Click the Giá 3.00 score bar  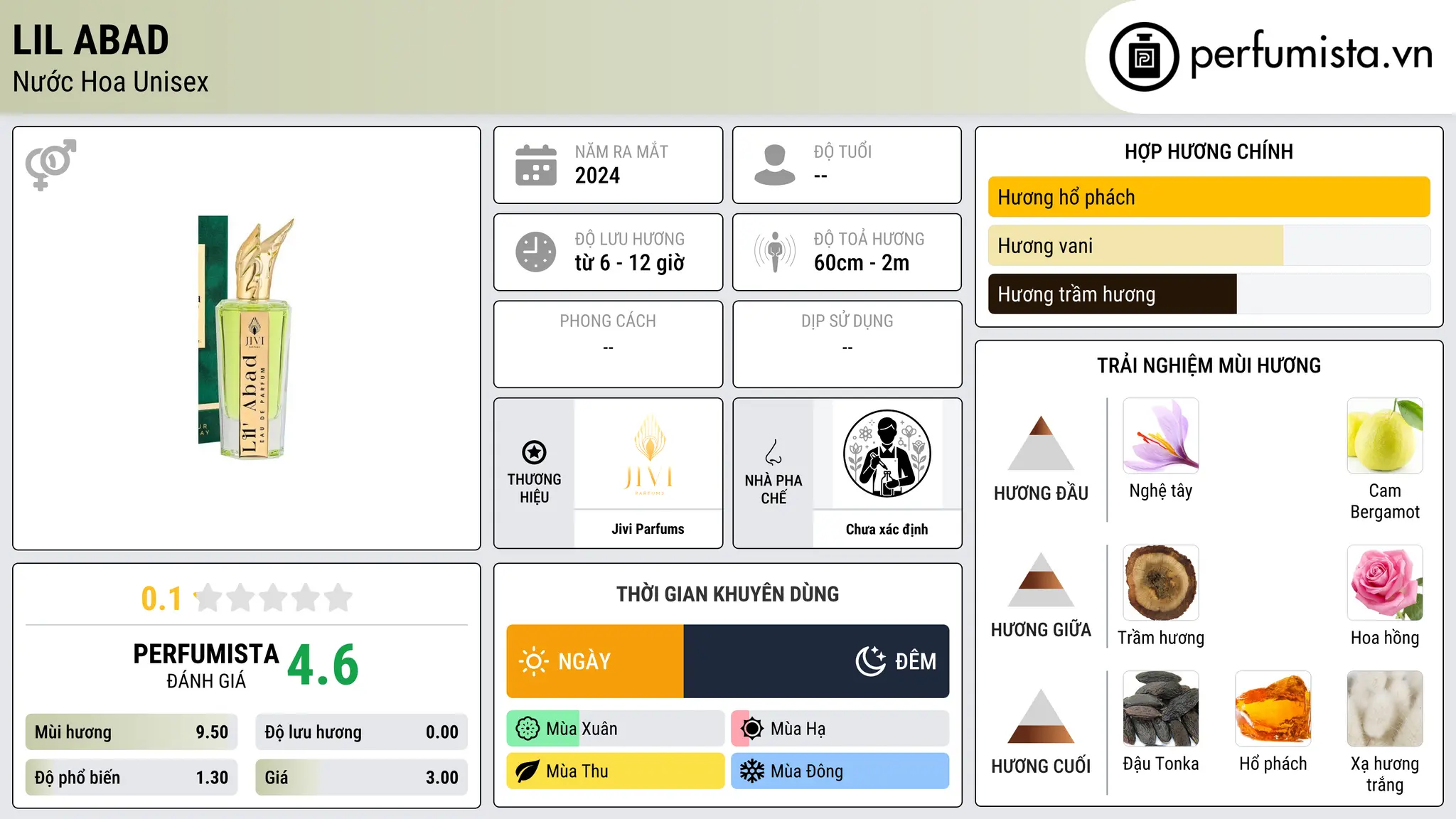(x=361, y=777)
